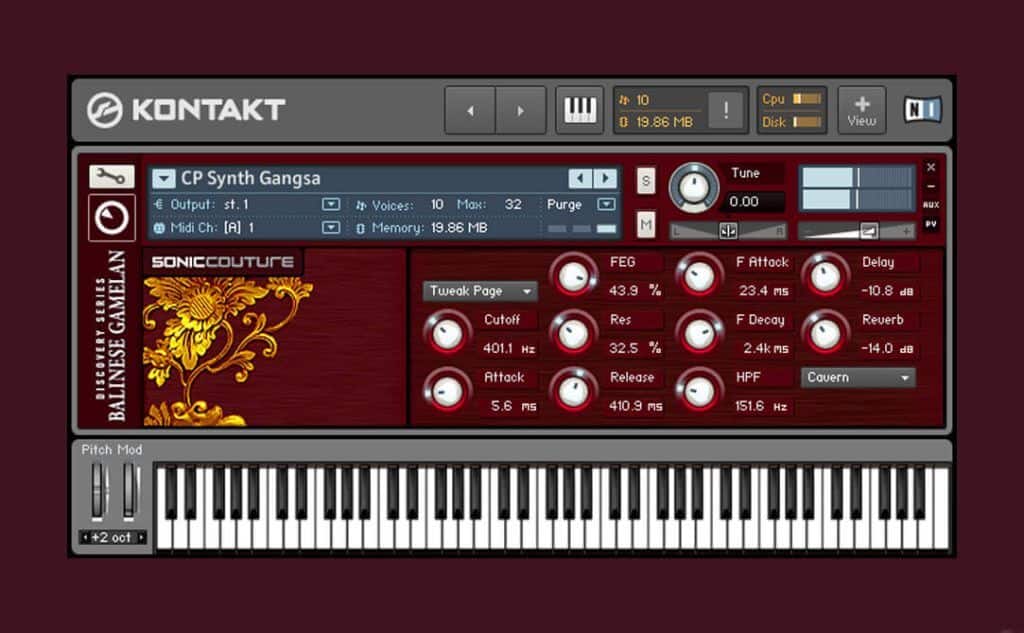
Task: Click the Cutoff knob
Action: (x=447, y=333)
